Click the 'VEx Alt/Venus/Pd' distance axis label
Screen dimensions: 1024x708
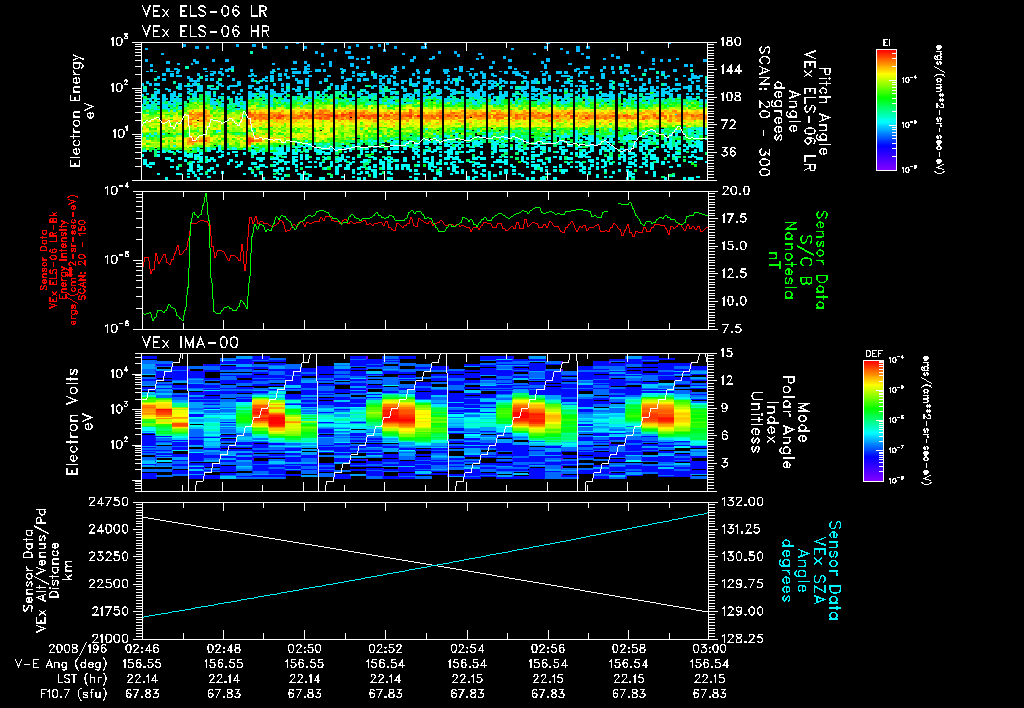[x=40, y=571]
